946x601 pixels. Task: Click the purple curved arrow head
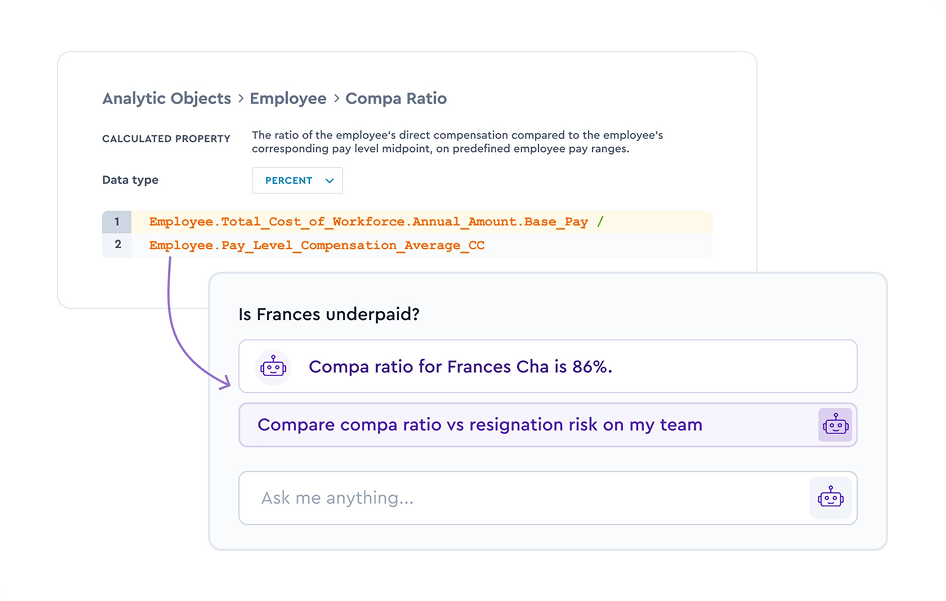click(226, 381)
